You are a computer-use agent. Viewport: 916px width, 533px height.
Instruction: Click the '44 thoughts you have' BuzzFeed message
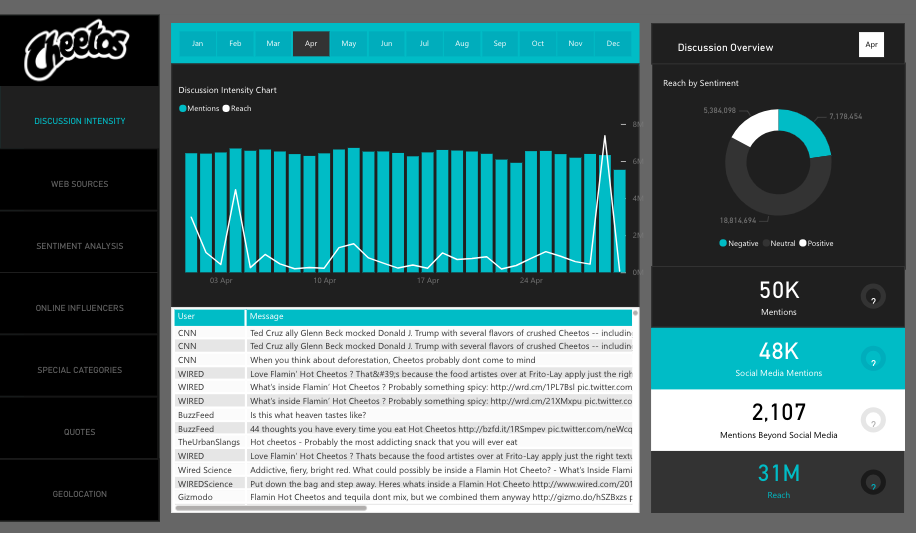pos(439,429)
